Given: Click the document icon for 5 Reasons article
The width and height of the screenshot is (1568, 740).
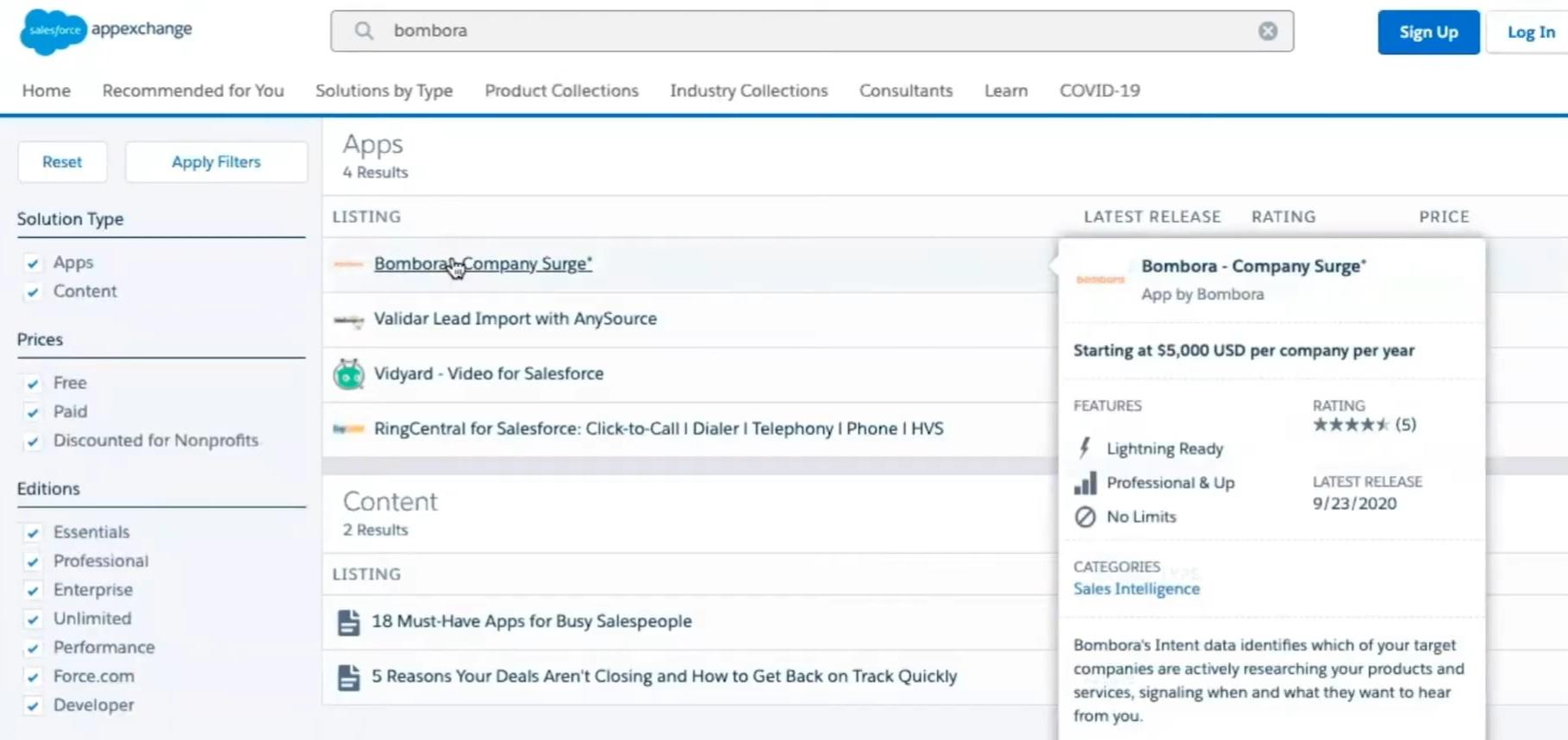Looking at the screenshot, I should click(x=348, y=677).
